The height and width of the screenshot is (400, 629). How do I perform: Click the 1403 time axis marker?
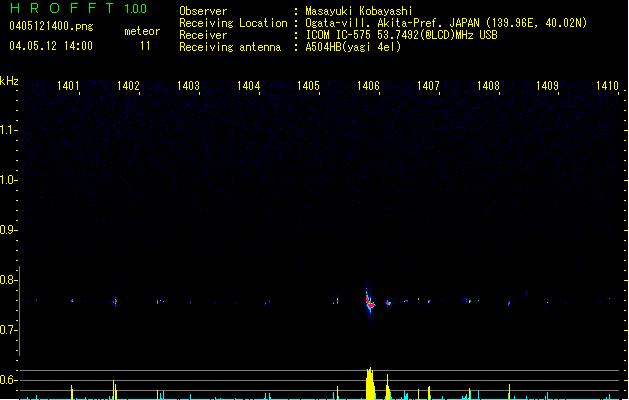coord(188,86)
